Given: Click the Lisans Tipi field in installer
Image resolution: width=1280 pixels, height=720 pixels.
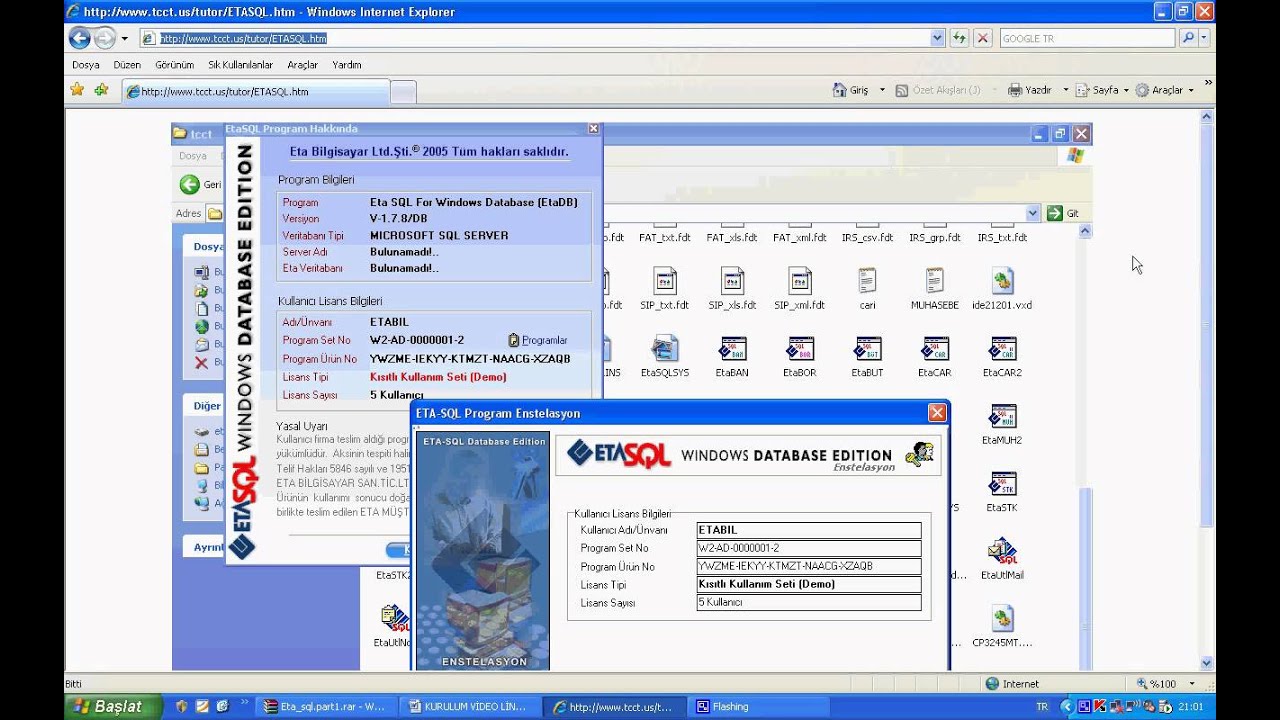Looking at the screenshot, I should pos(808,584).
